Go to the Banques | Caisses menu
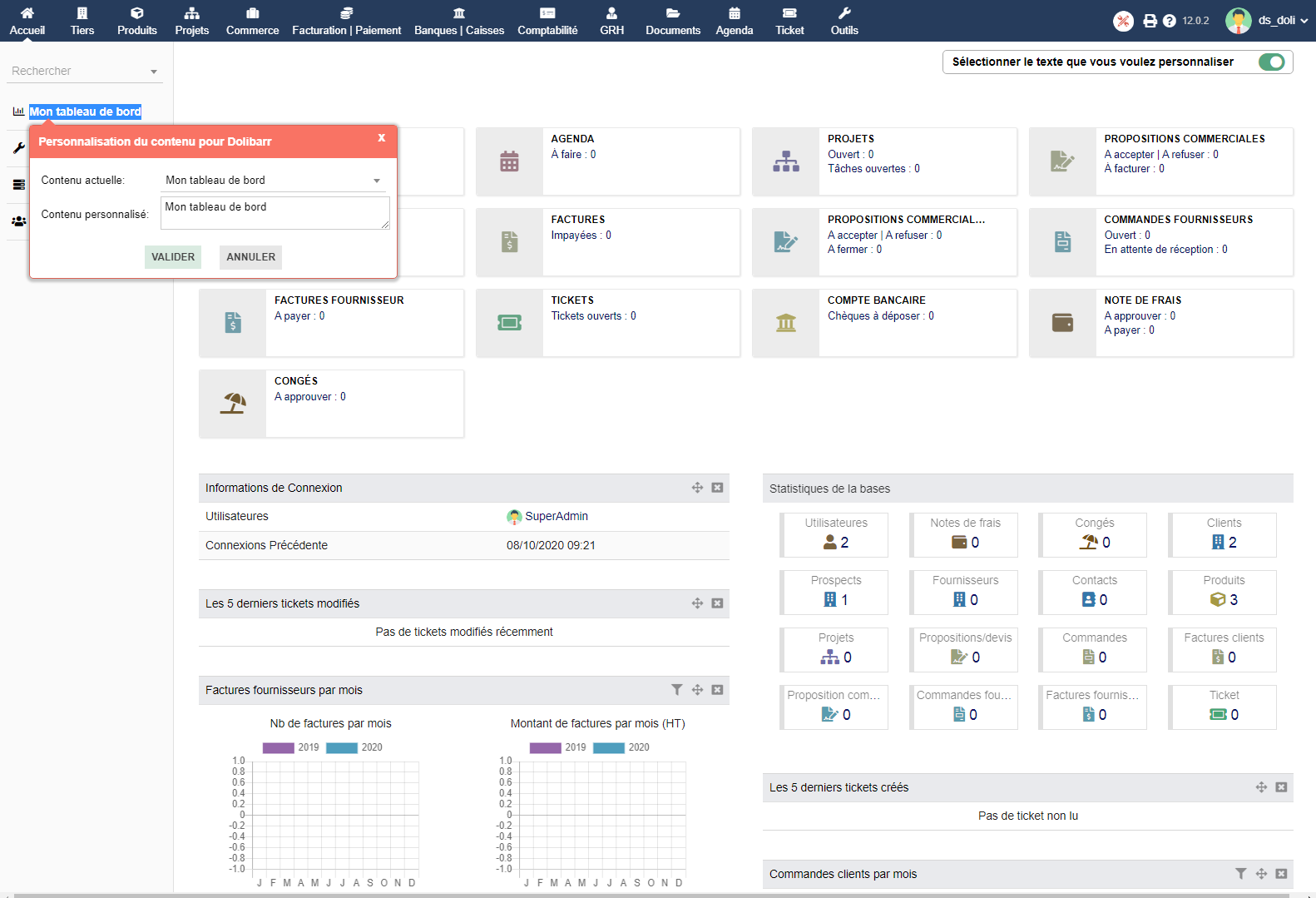The image size is (1316, 898). pos(459,21)
